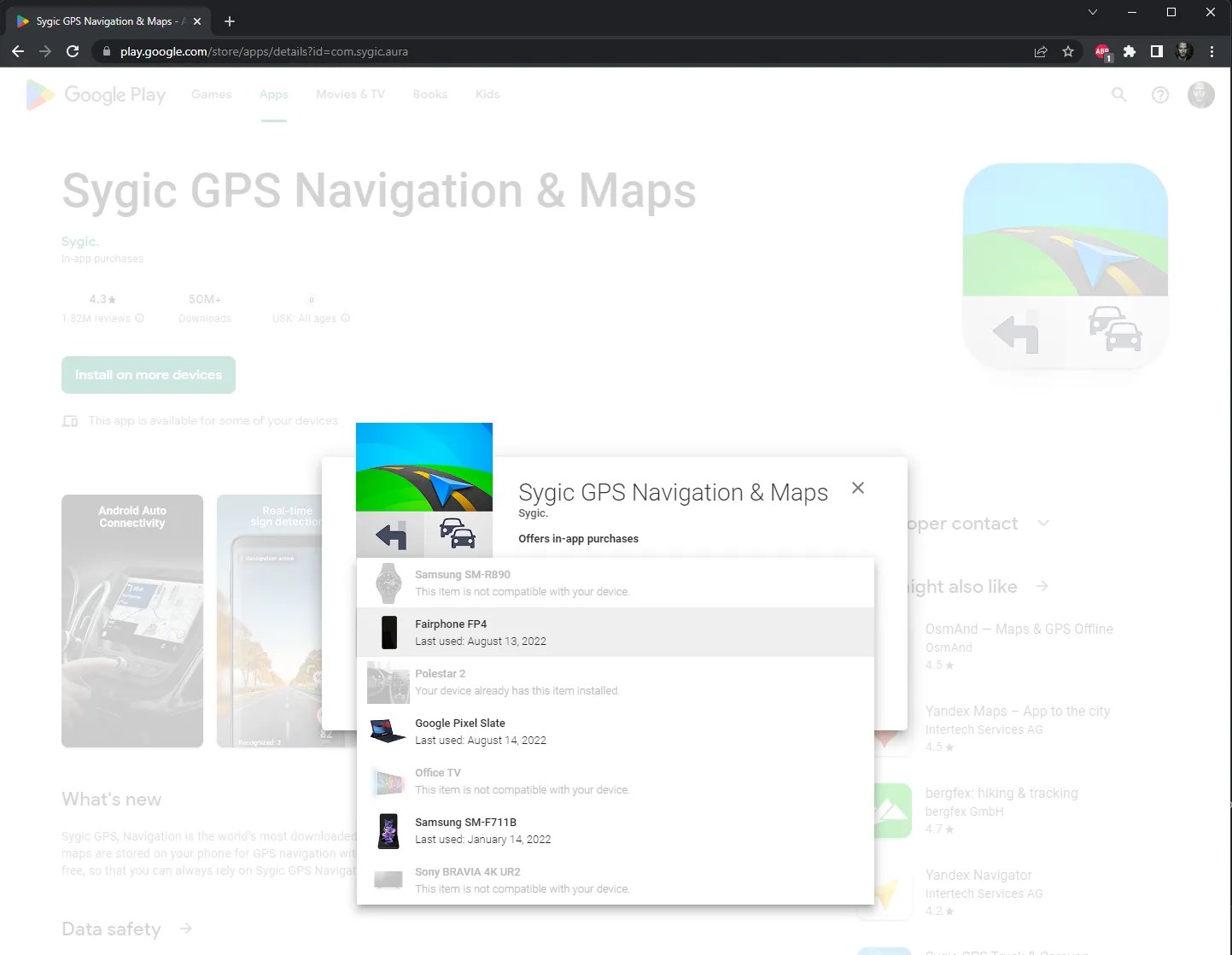Open Google Play search

tap(1118, 94)
